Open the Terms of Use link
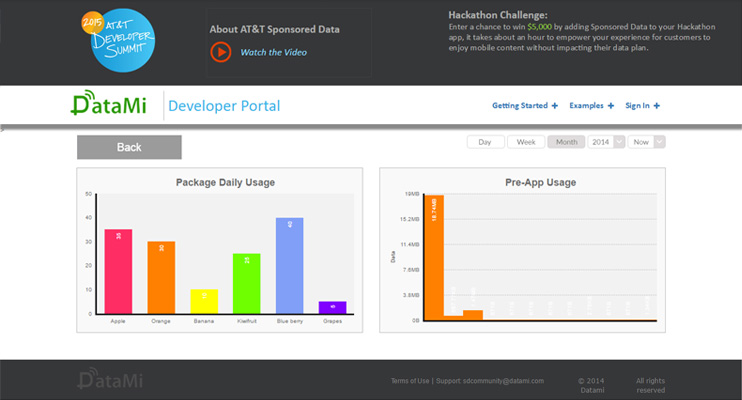 pyautogui.click(x=410, y=381)
